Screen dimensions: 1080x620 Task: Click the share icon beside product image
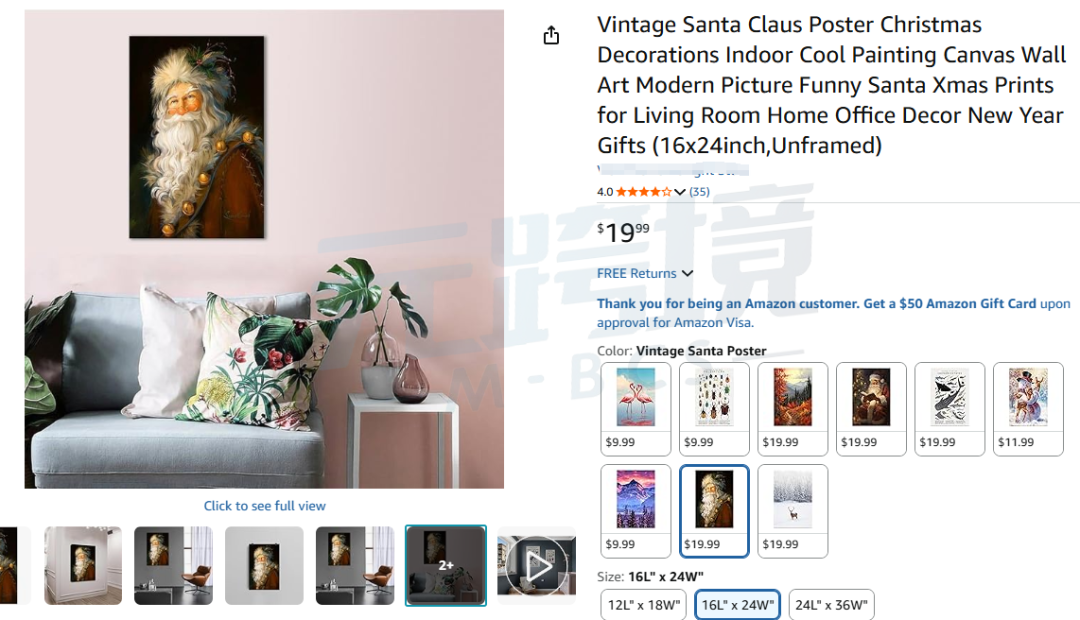551,35
